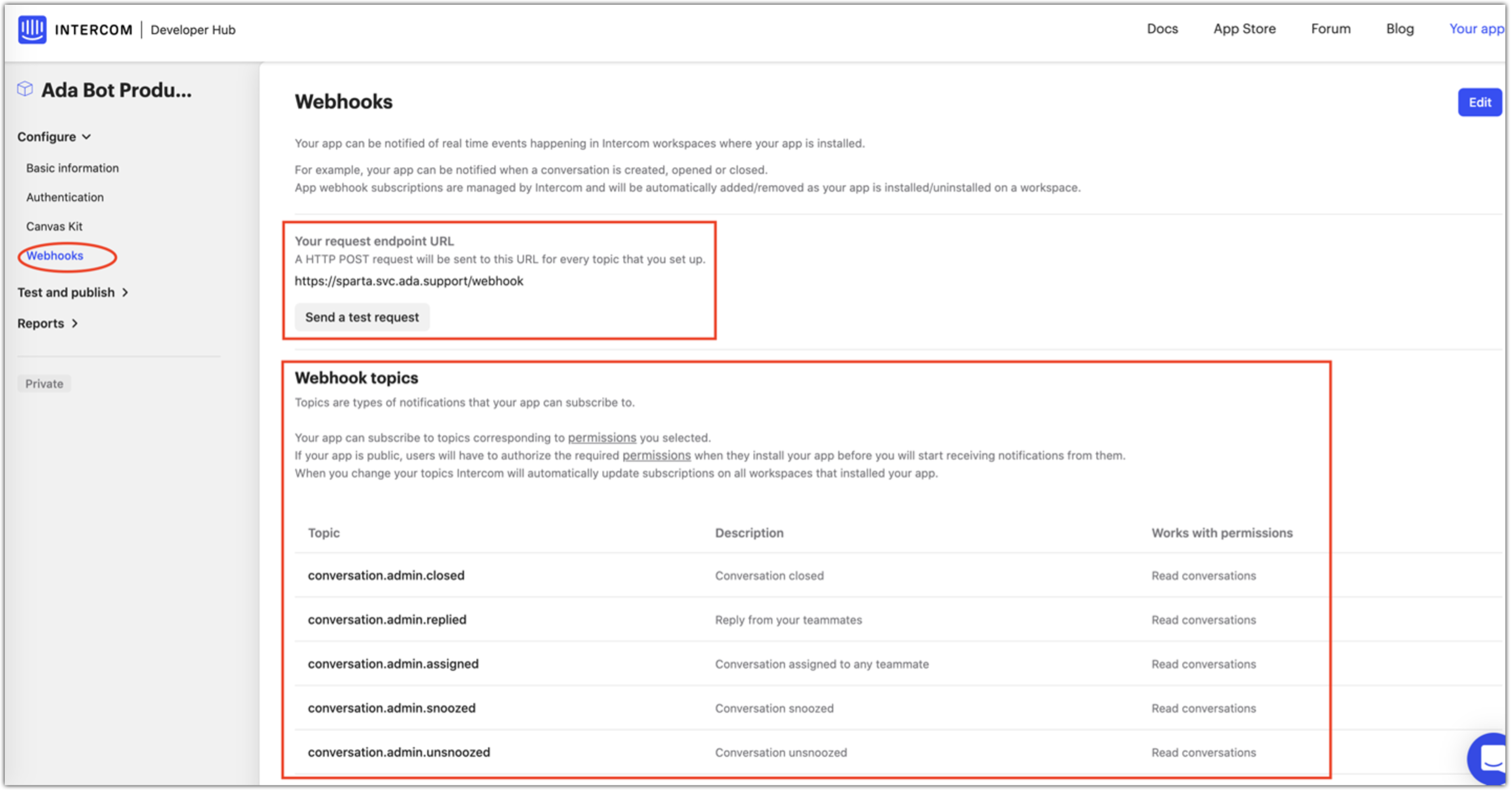Go to the Authentication page
The image size is (1512, 792).
(65, 197)
